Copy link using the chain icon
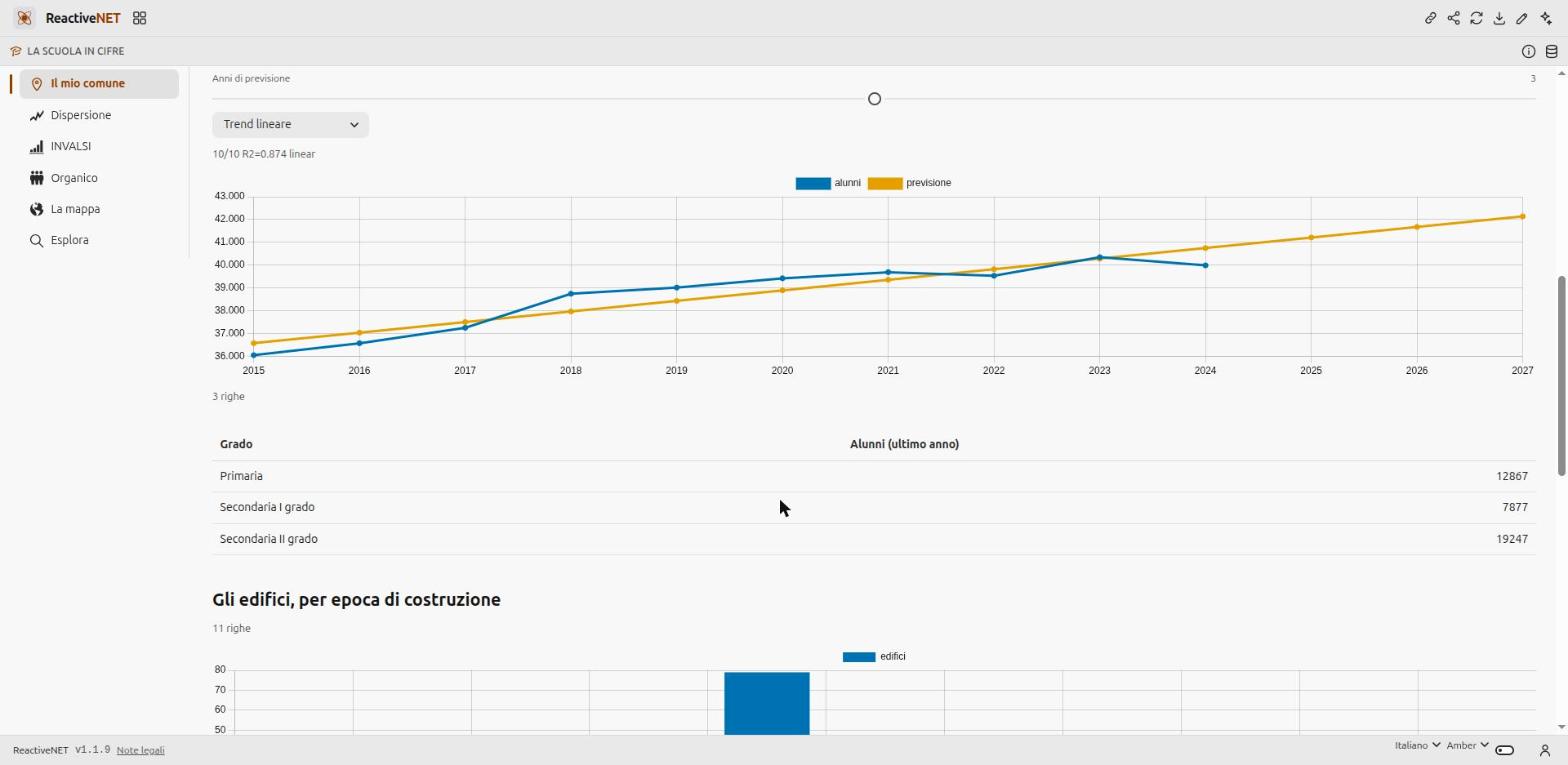 pyautogui.click(x=1430, y=18)
